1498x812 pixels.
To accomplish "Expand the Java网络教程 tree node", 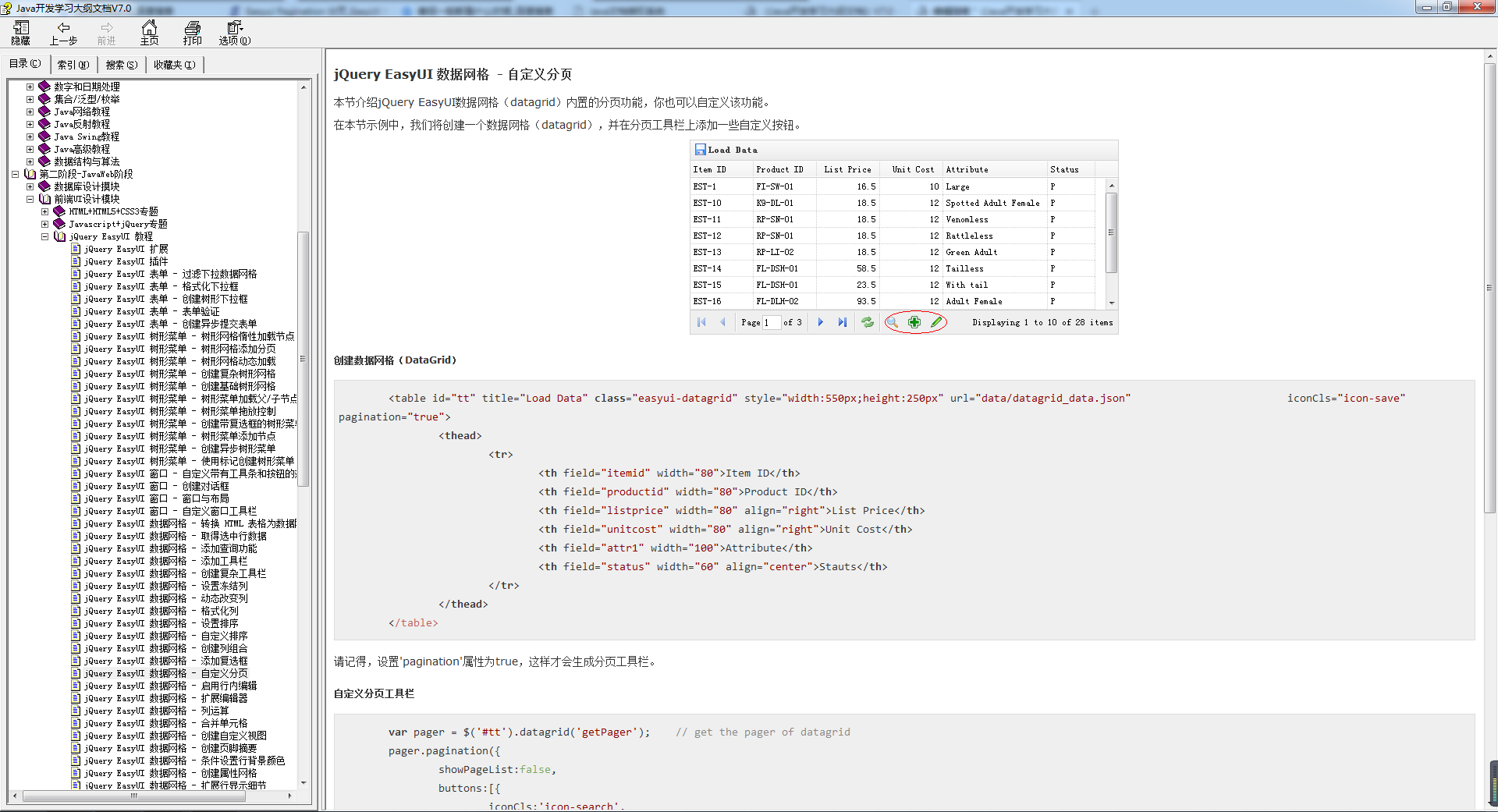I will (30, 112).
